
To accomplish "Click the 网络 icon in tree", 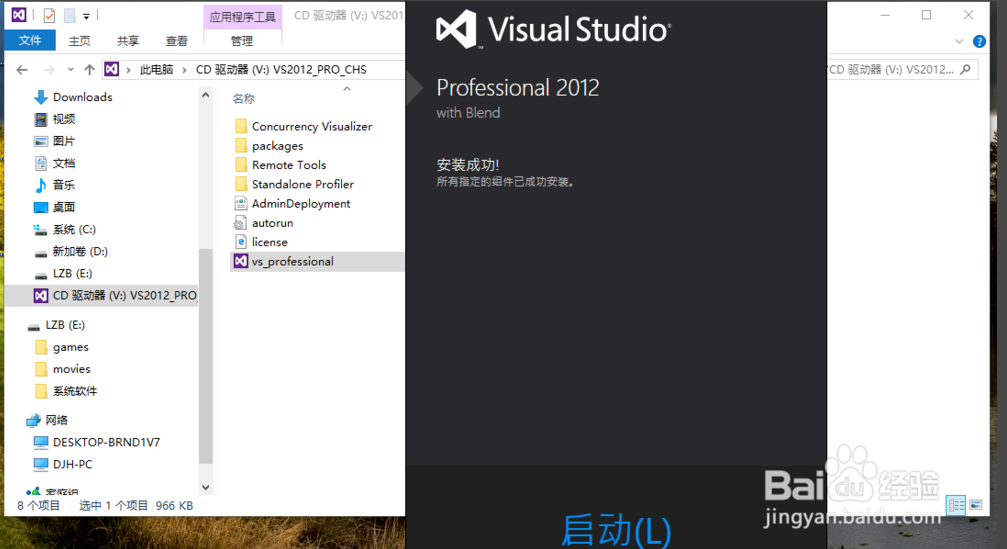I will pos(33,420).
